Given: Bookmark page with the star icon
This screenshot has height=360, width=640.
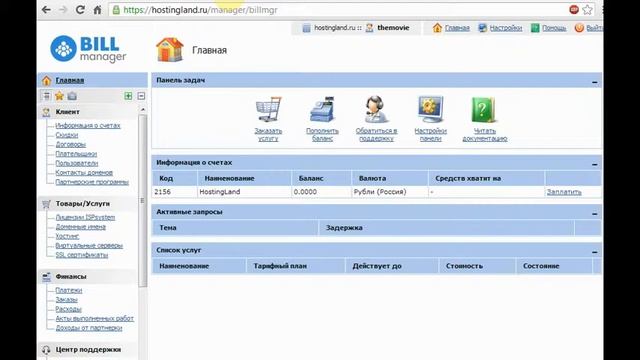Looking at the screenshot, I should (587, 10).
